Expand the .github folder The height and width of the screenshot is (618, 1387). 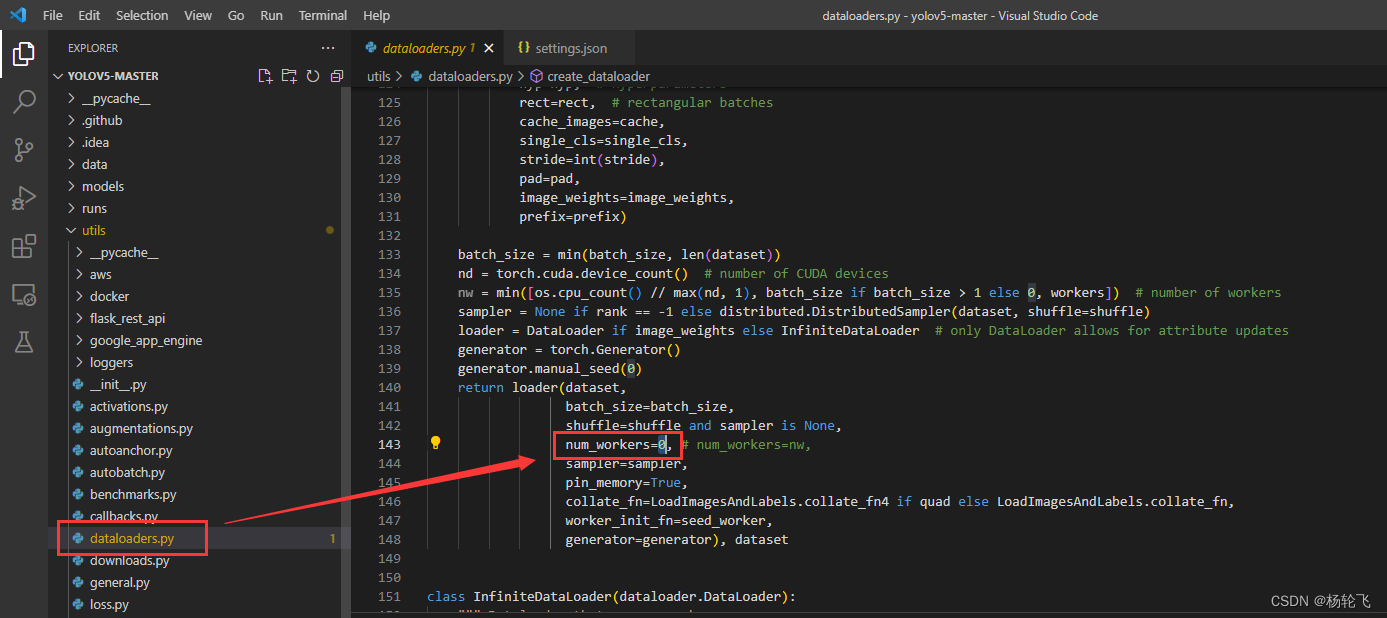tap(102, 120)
